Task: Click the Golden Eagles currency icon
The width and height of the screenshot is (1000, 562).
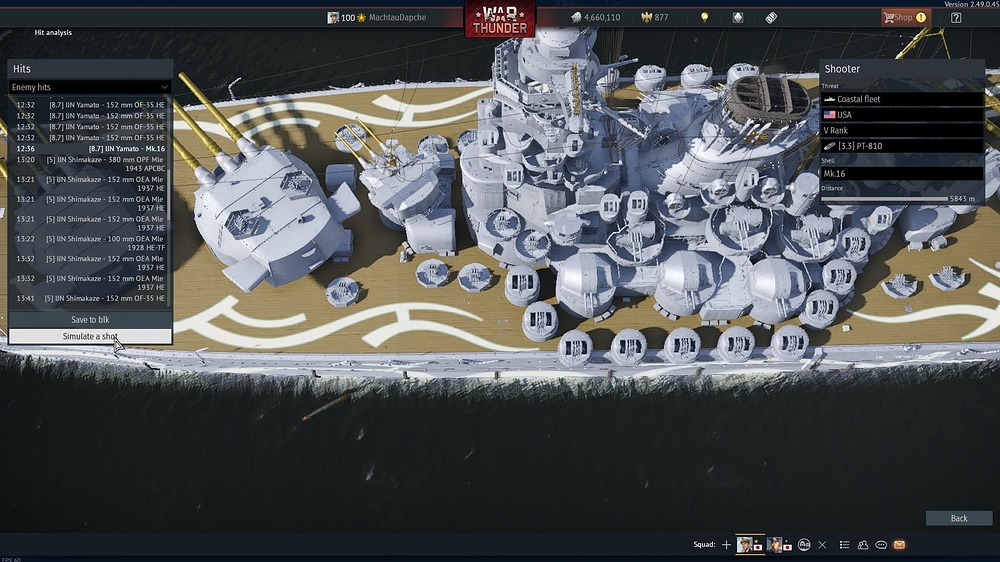Action: pyautogui.click(x=645, y=17)
